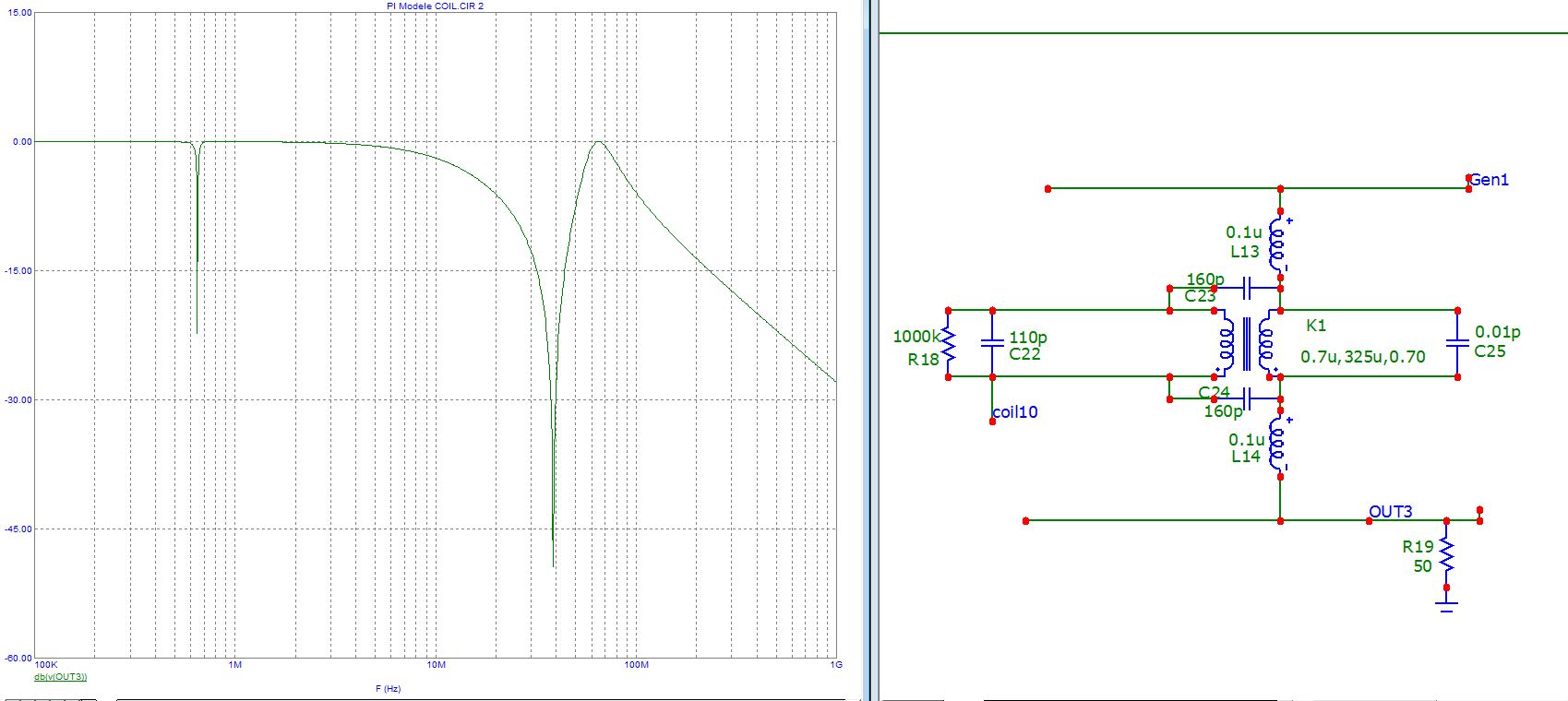Screen dimensions: 1568x701
Task: Click the 100M frequency axis label
Action: [x=636, y=665]
